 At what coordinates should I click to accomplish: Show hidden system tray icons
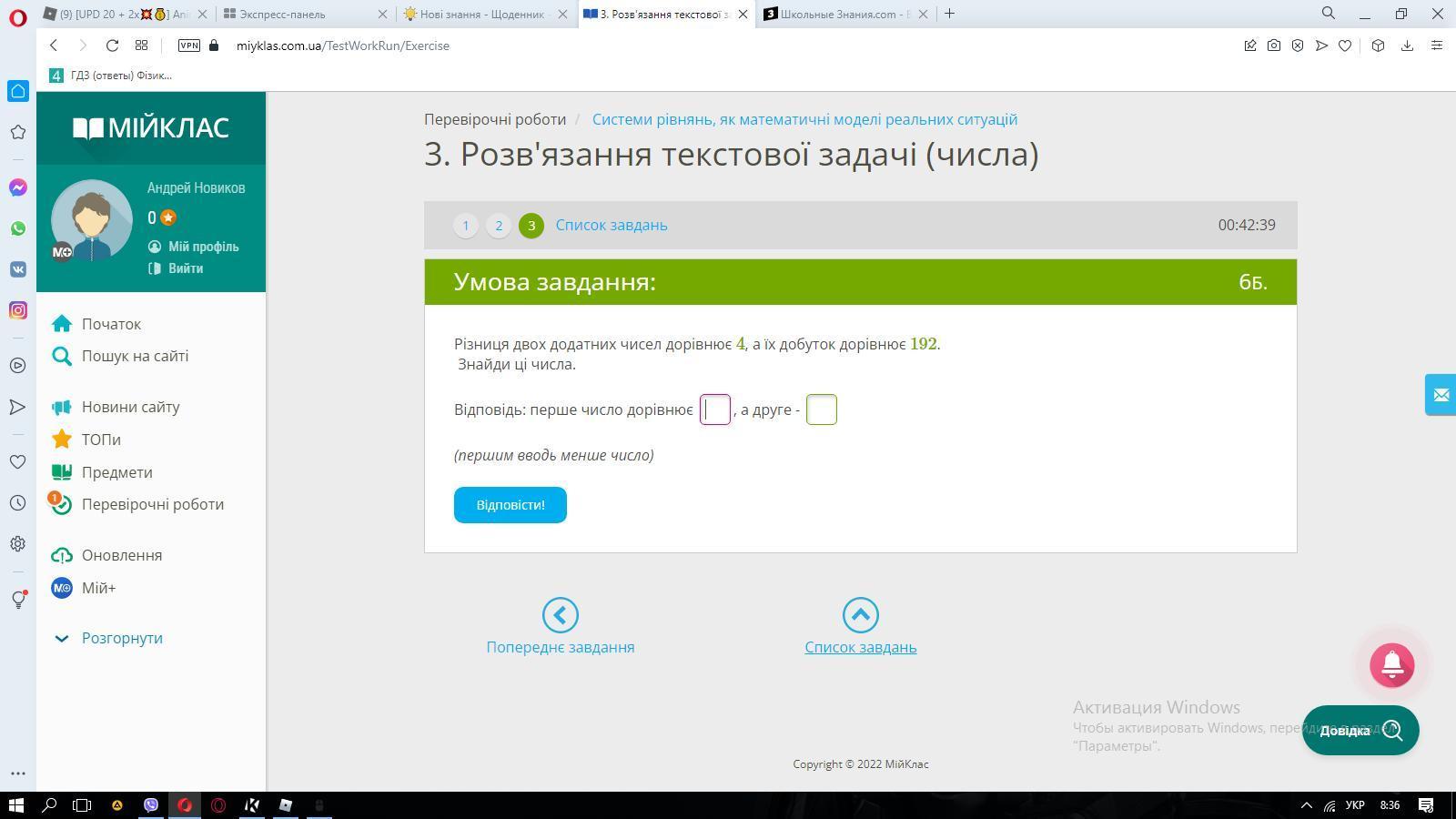point(1306,805)
